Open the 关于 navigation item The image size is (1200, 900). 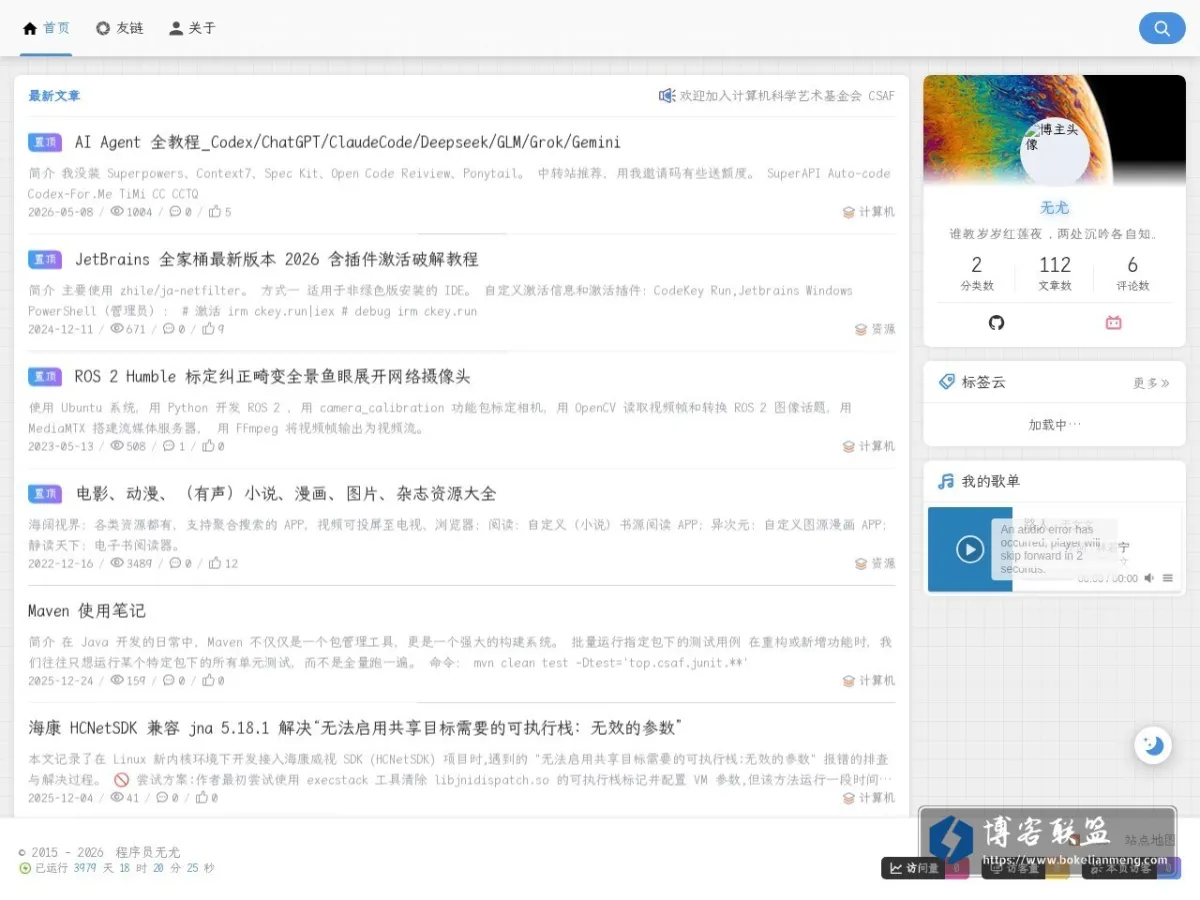(192, 28)
